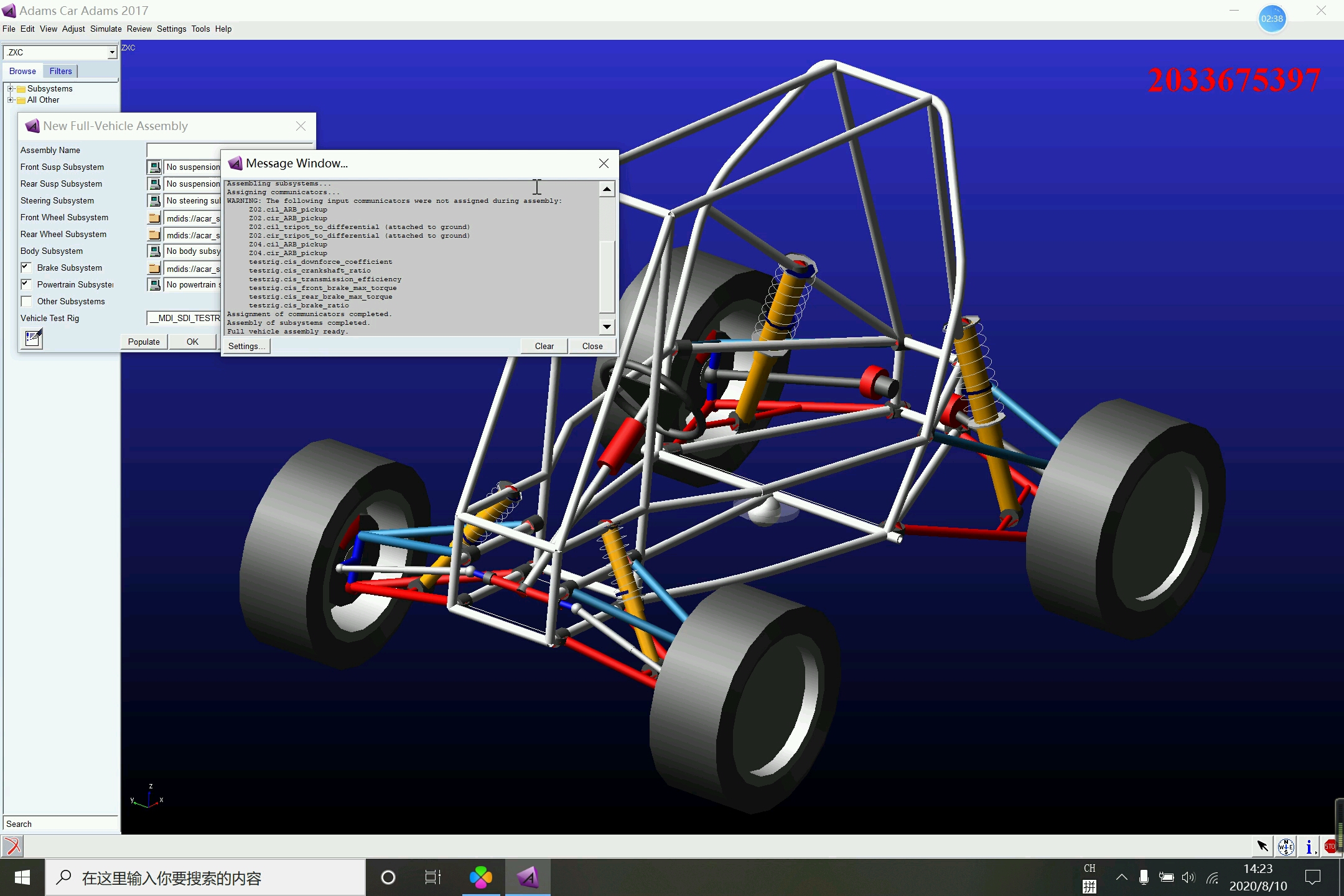
Task: Open the Adjust menu
Action: (x=73, y=29)
